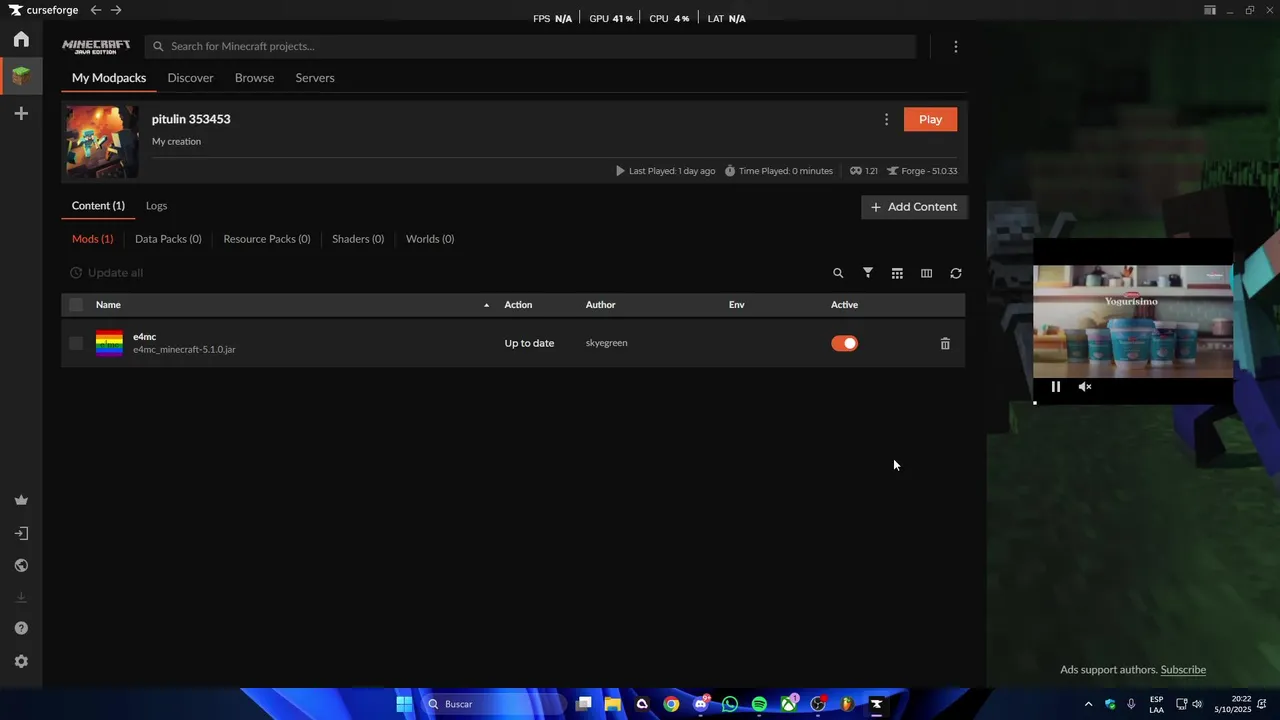Screen dimensions: 1280x720
Task: Show hidden system tray icons
Action: pos(1088,704)
